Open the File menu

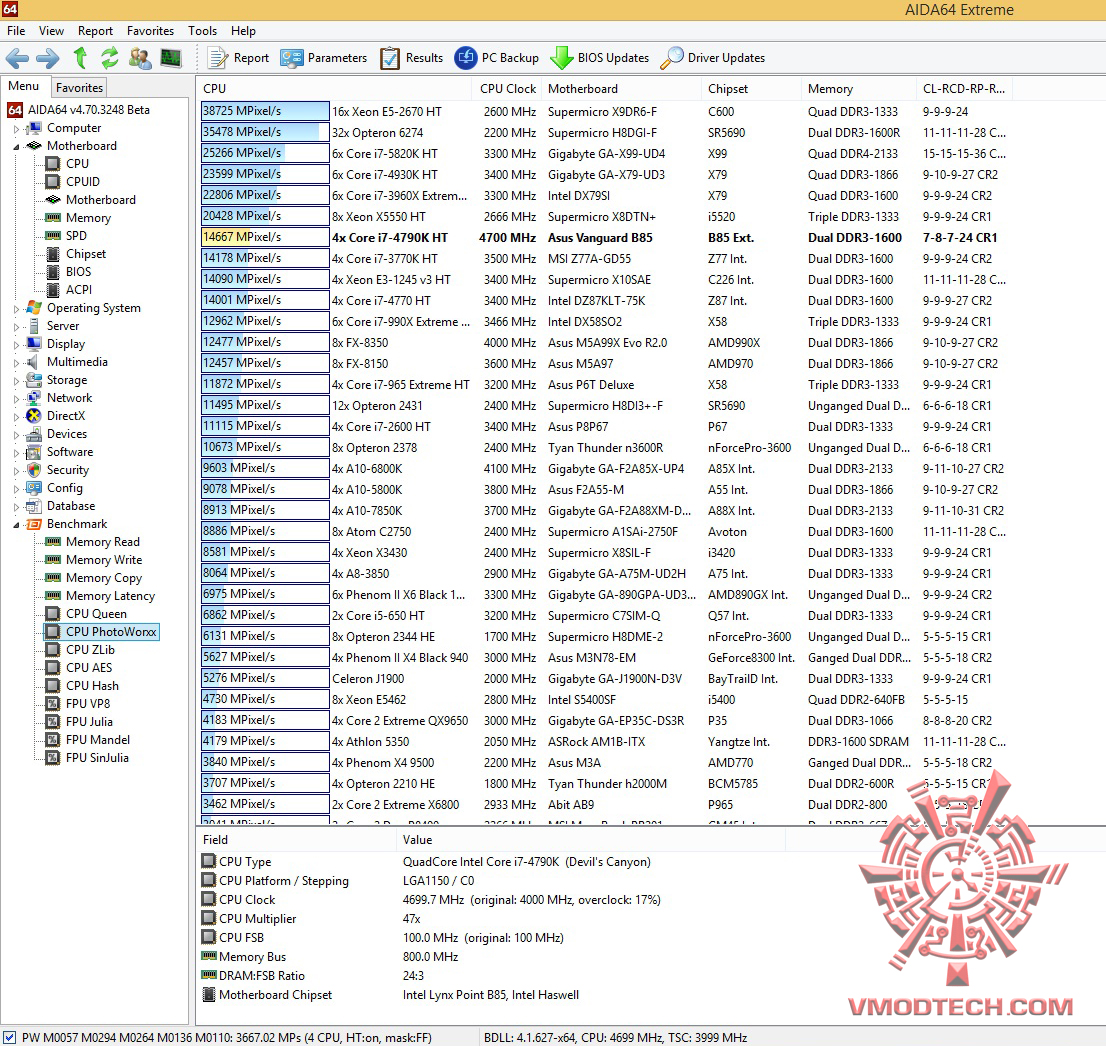point(16,31)
